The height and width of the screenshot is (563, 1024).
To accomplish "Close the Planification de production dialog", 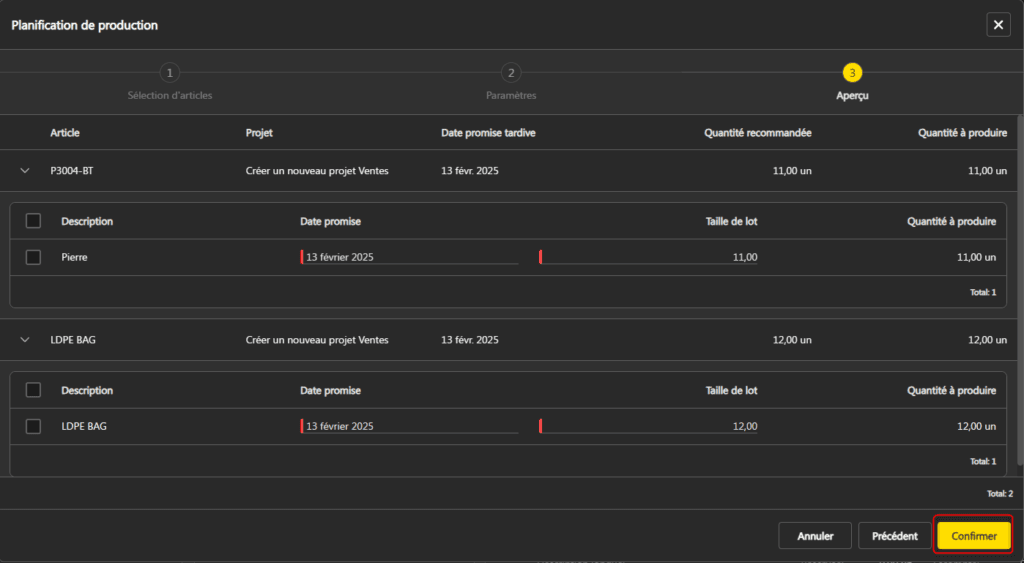I will 998,25.
